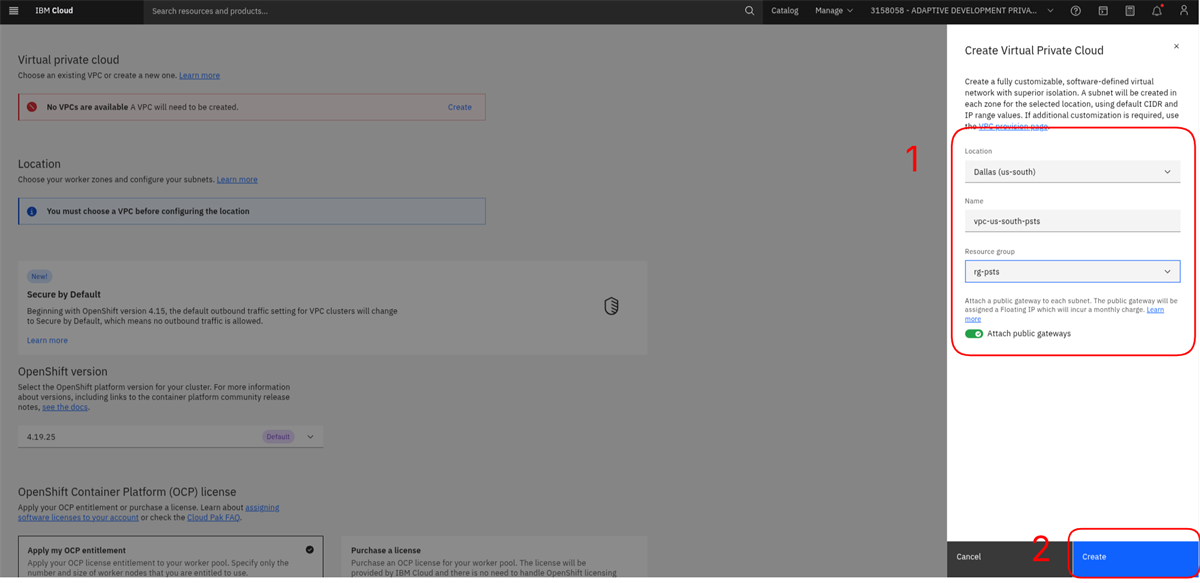Viewport: 1200px width, 583px height.
Task: Click Create link in No VPCs banner
Action: 460,107
